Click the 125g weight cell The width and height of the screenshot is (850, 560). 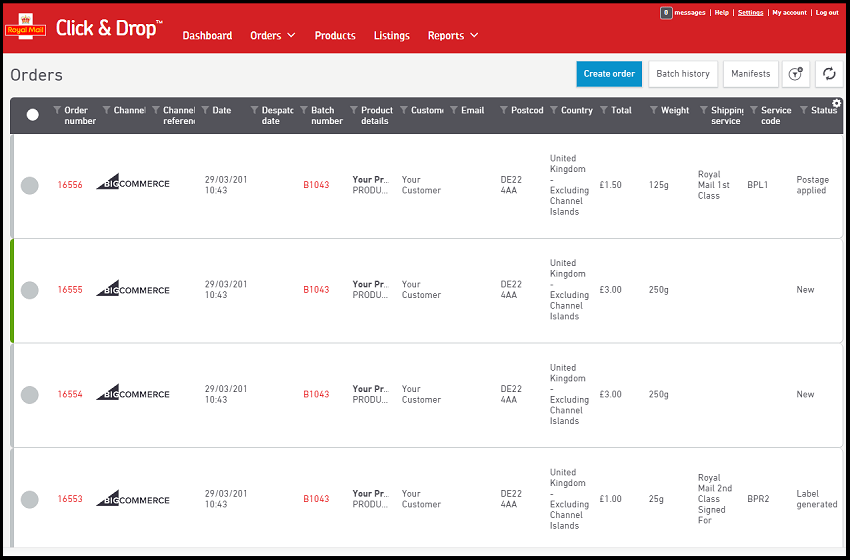(659, 185)
